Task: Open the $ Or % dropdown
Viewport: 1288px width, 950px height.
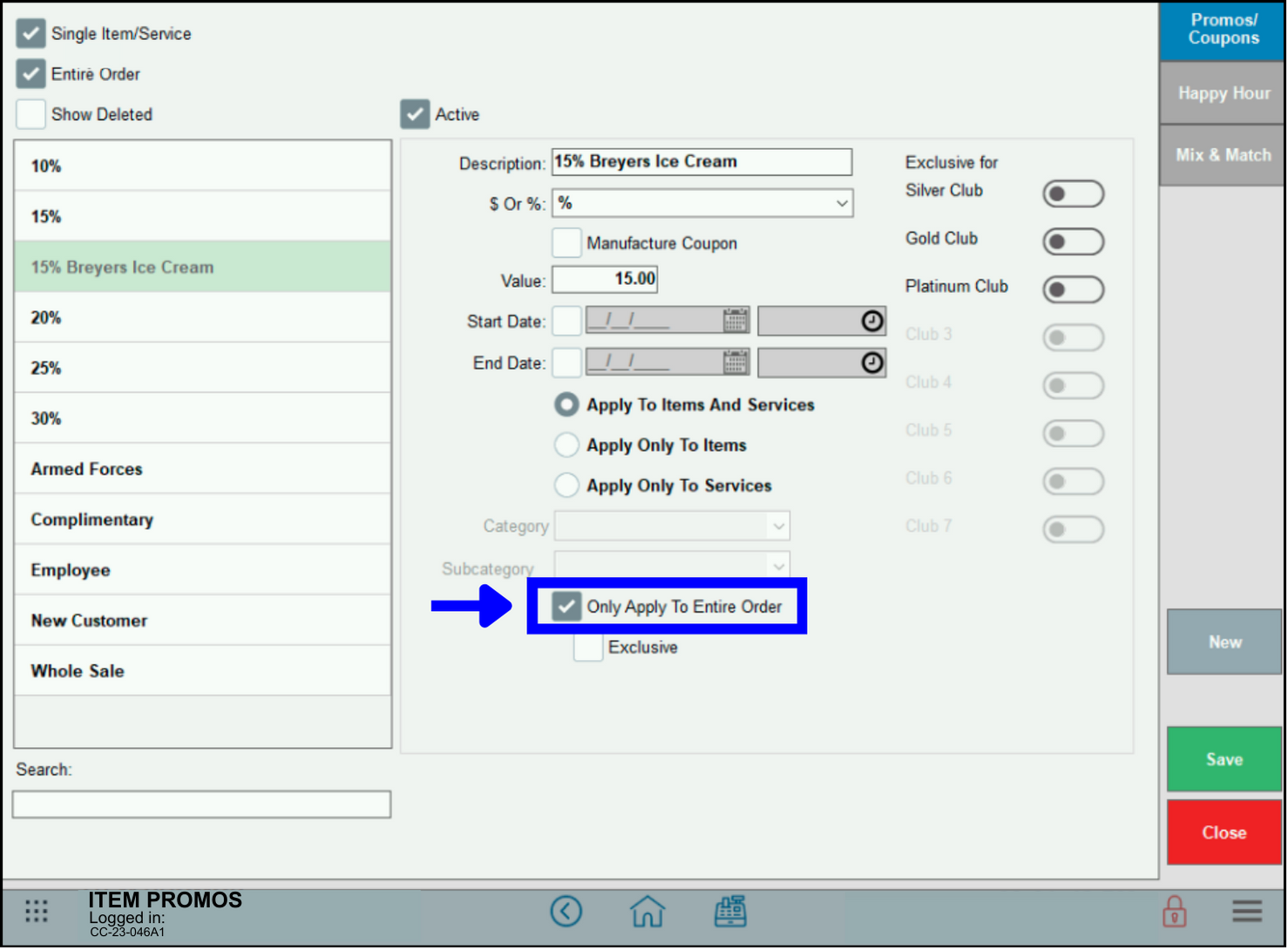Action: click(x=702, y=203)
